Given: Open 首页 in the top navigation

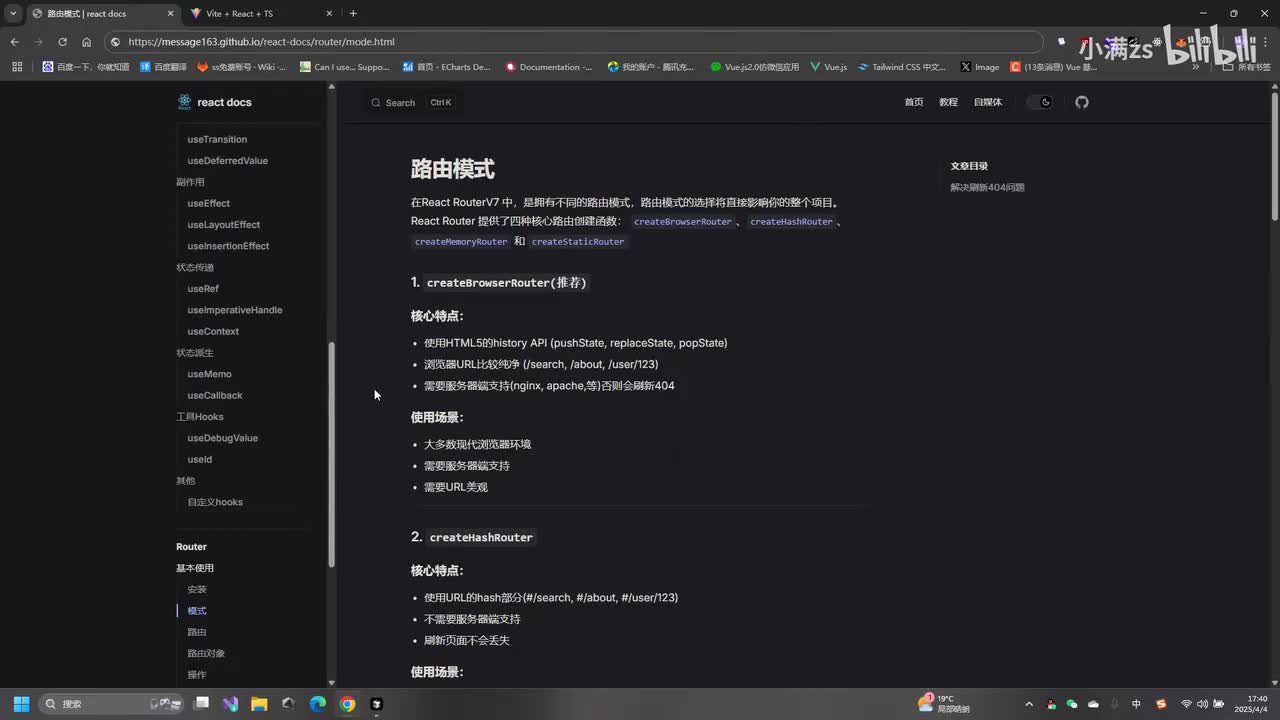Looking at the screenshot, I should [x=914, y=102].
